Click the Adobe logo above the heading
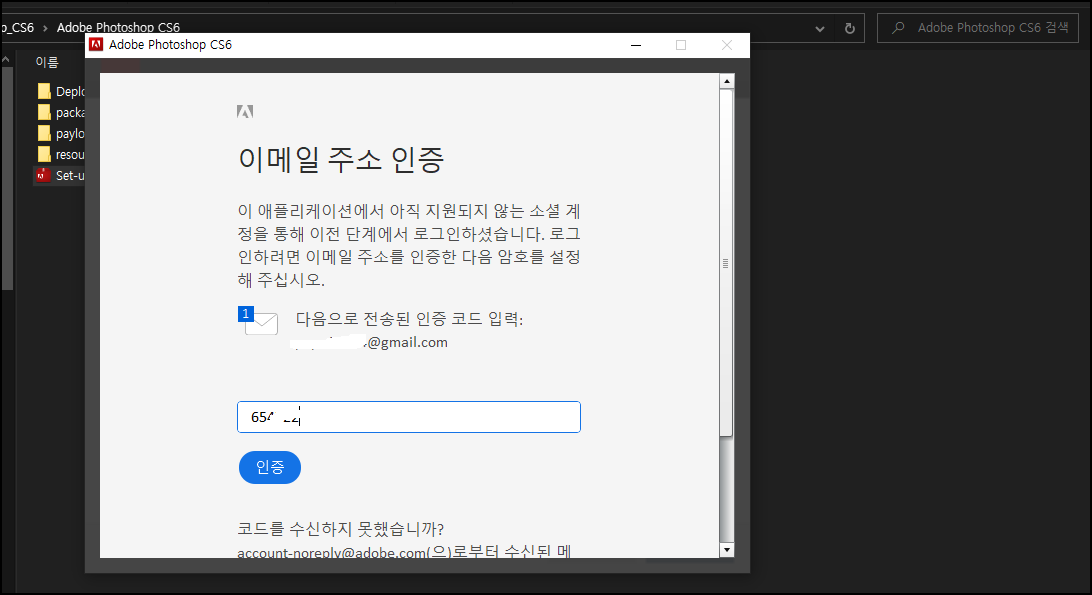The width and height of the screenshot is (1092, 595). (245, 111)
